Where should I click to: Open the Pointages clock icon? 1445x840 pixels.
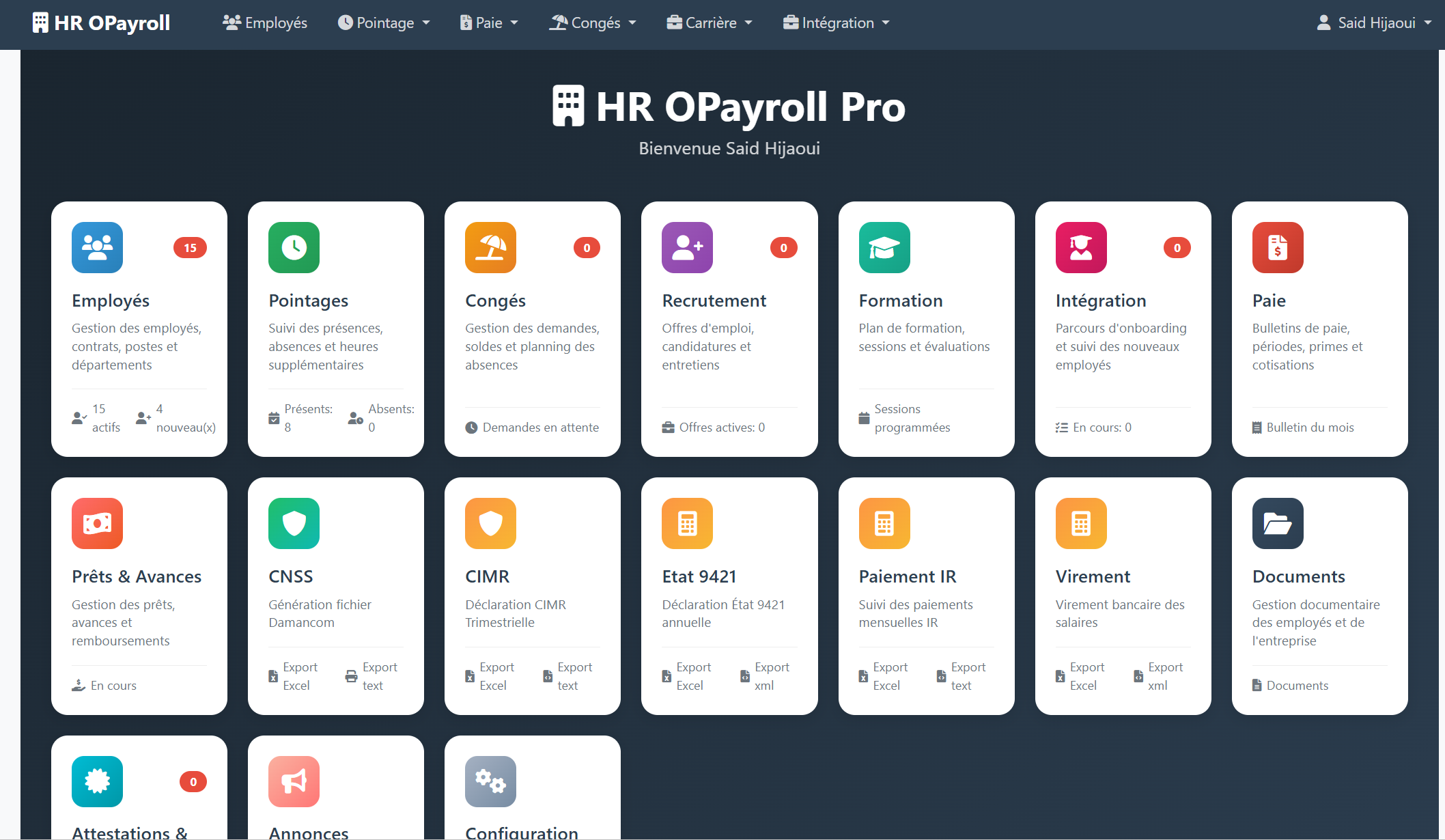pyautogui.click(x=294, y=247)
